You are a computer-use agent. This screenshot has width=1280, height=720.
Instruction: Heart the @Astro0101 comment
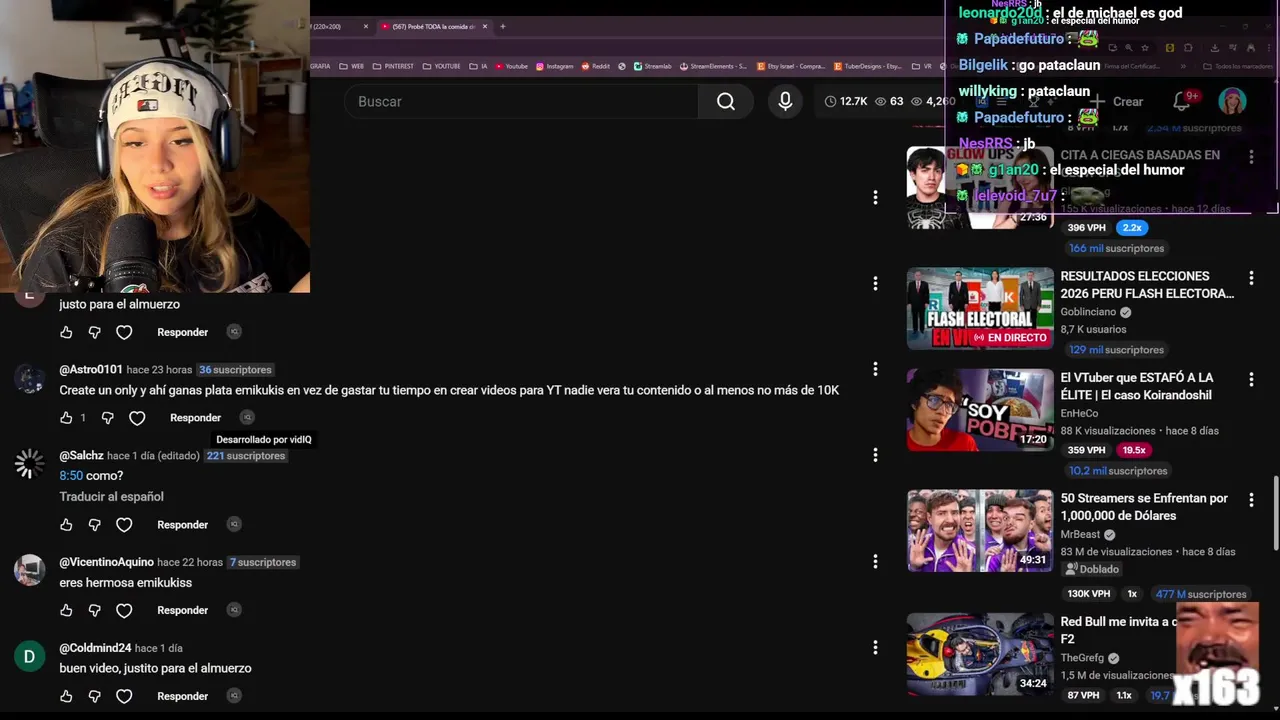137,418
